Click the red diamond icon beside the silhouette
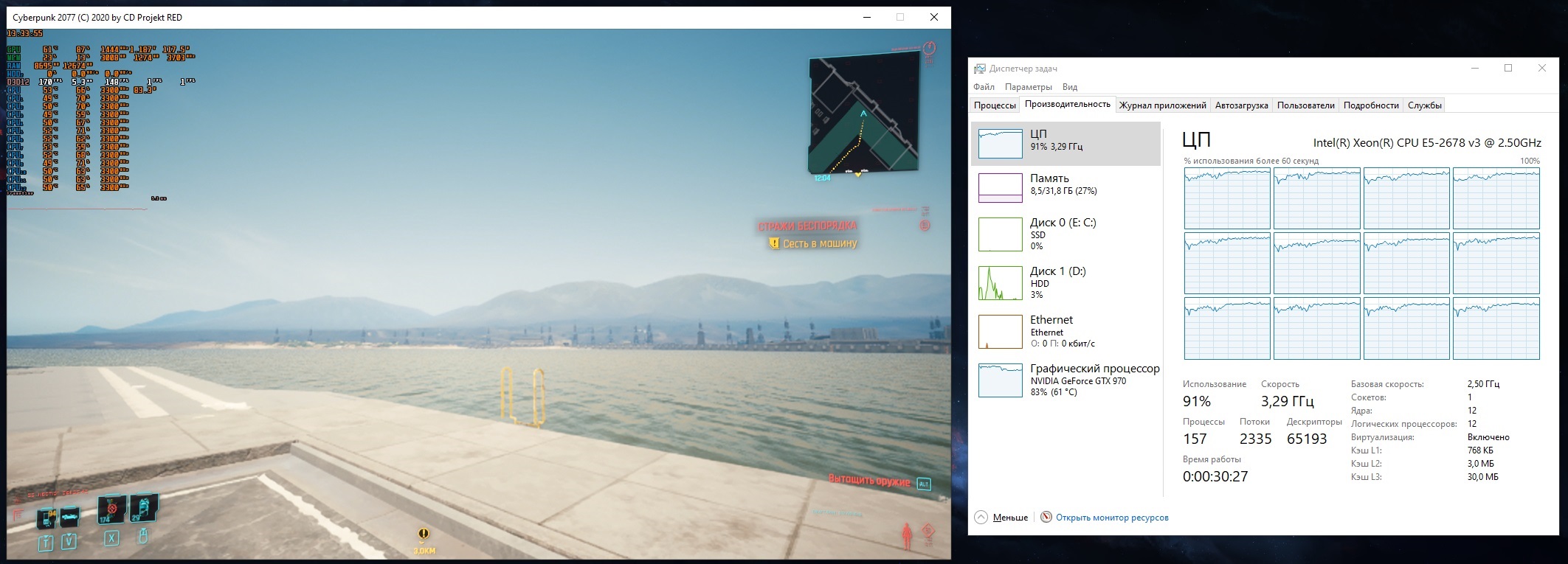Image resolution: width=1568 pixels, height=564 pixels. (928, 531)
